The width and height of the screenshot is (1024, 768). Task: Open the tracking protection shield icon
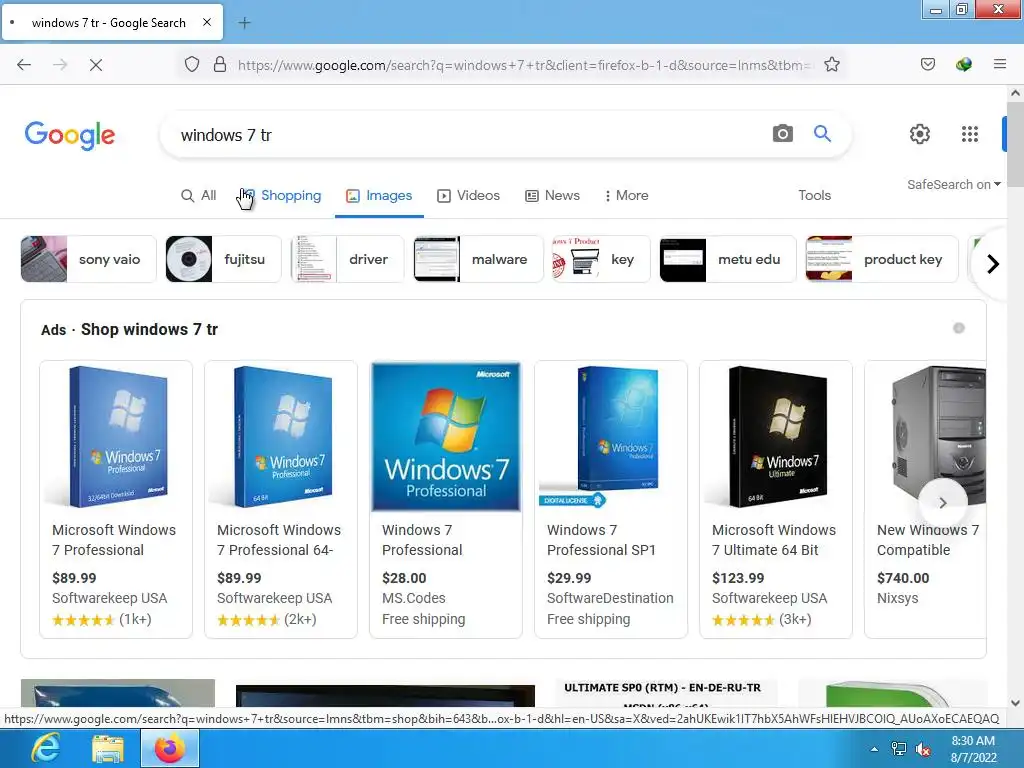tap(191, 65)
